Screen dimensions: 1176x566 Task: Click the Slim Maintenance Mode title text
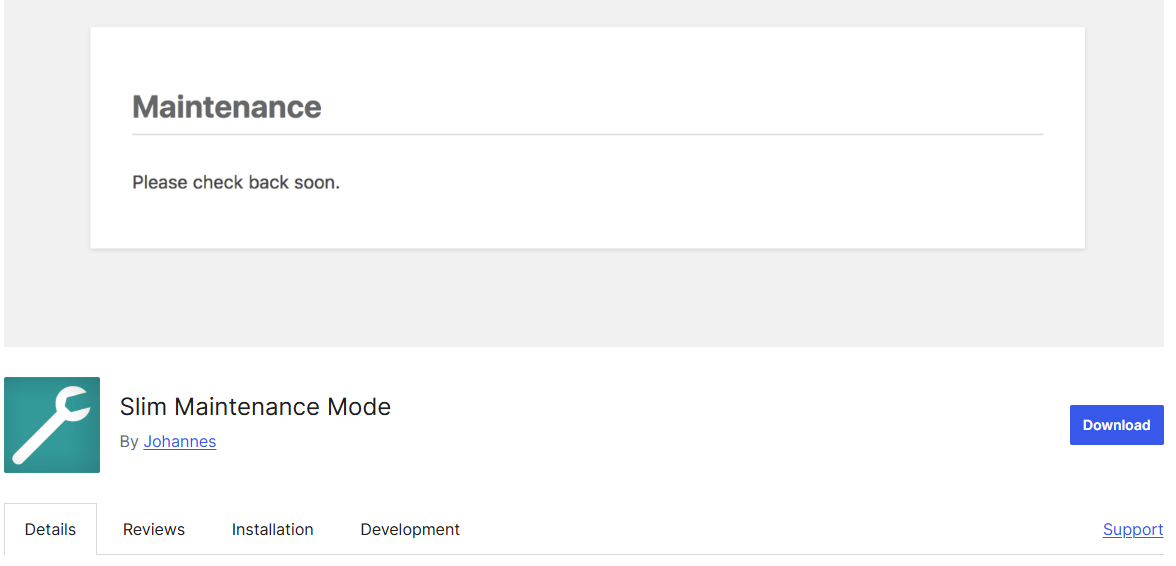click(255, 407)
